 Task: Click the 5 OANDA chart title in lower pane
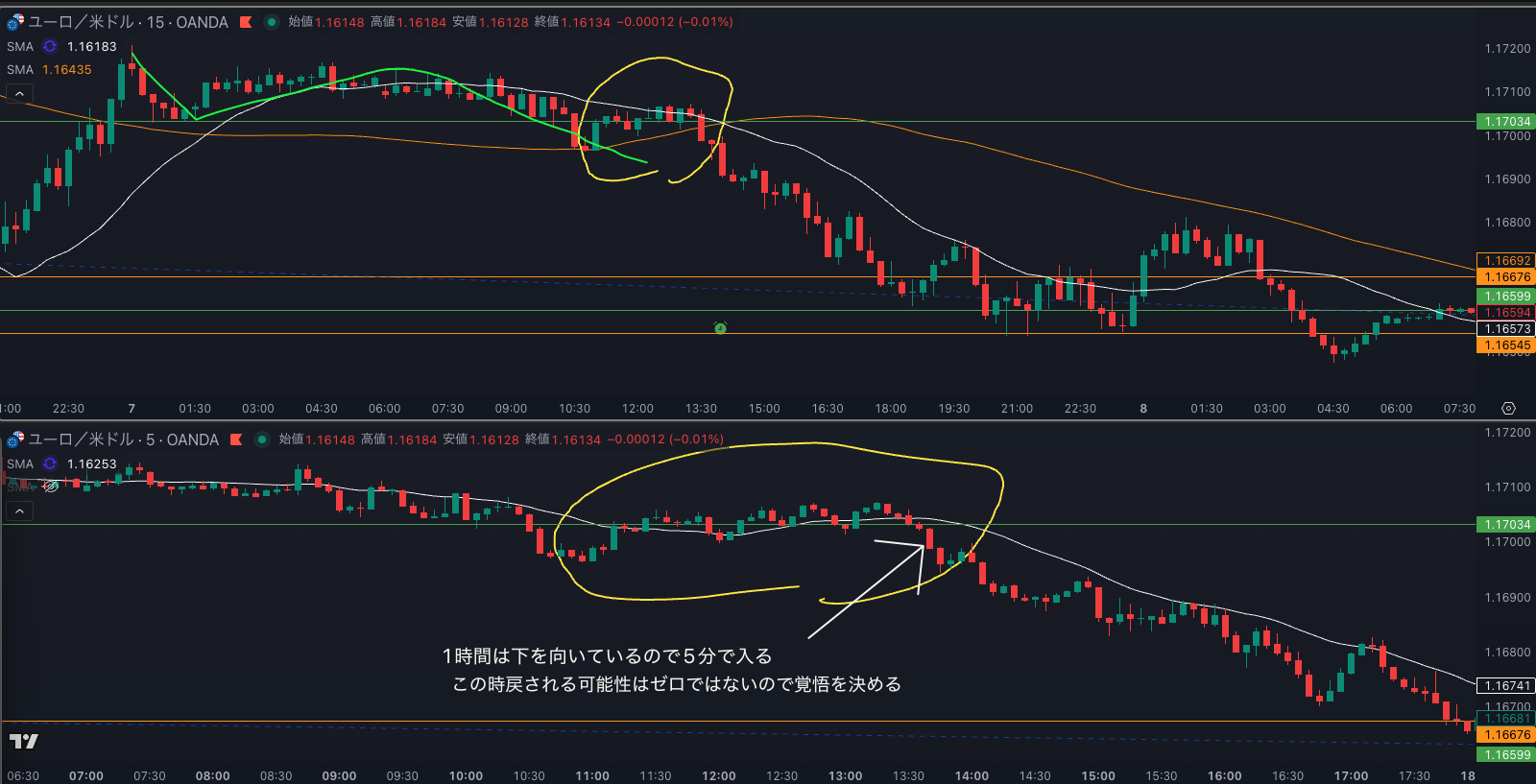(123, 440)
